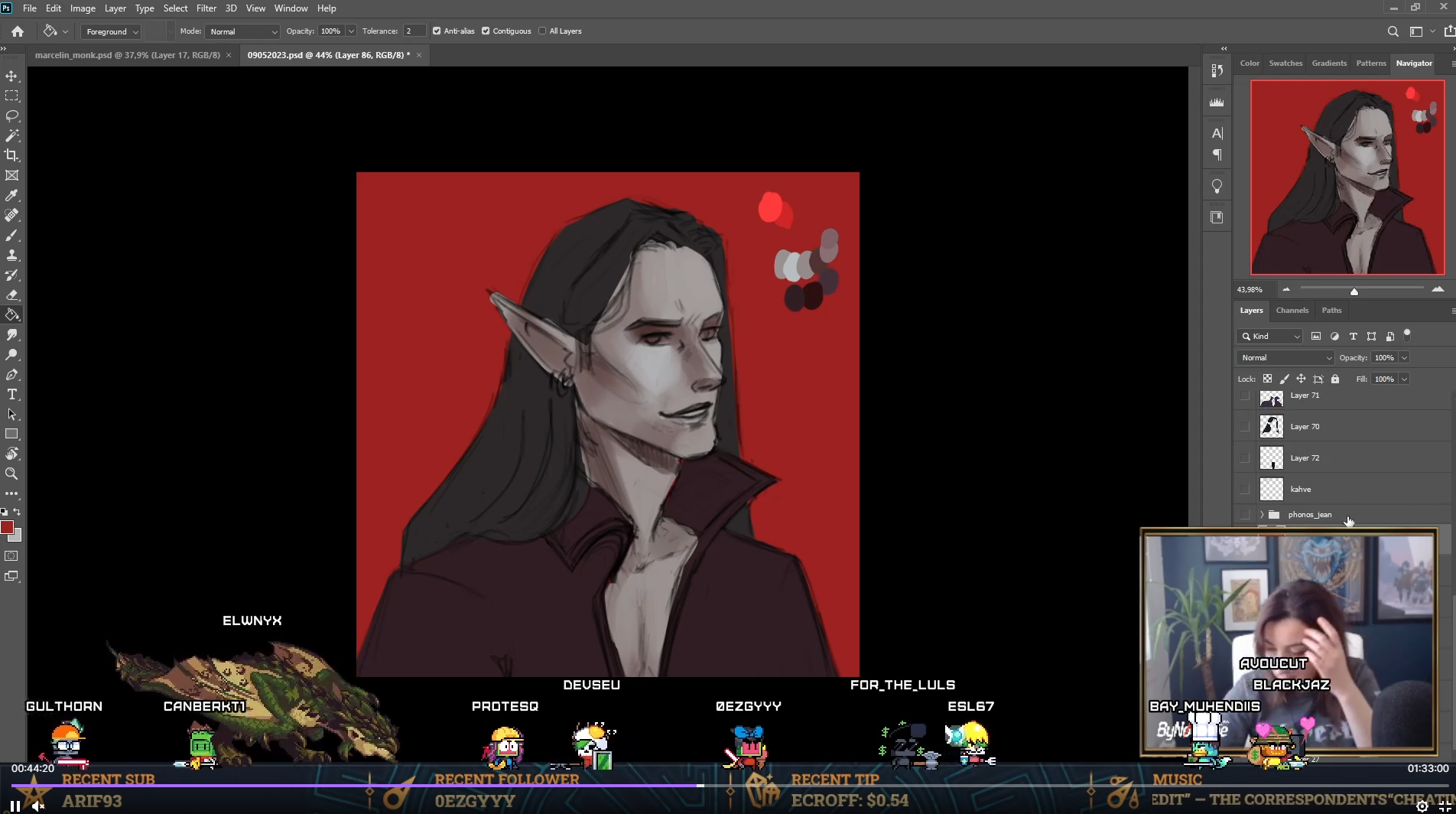
Task: Select the Dodge tool
Action: [x=11, y=355]
